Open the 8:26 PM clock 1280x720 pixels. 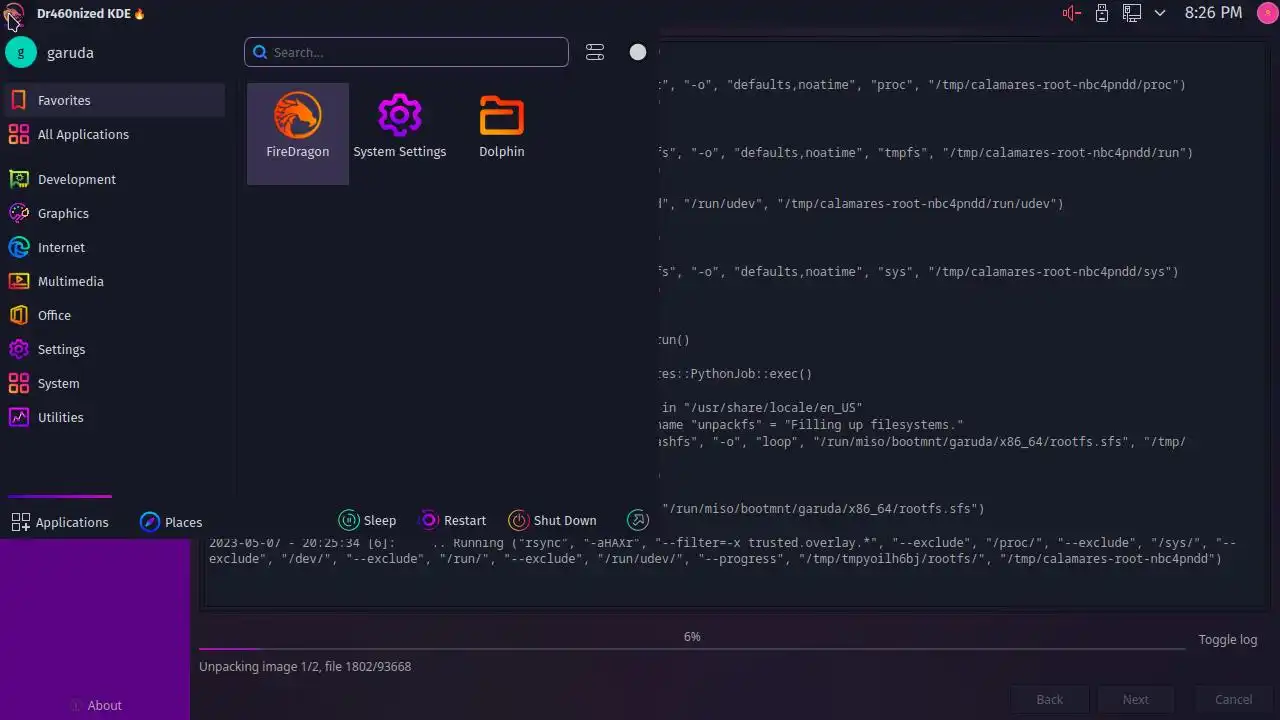[x=1213, y=13]
